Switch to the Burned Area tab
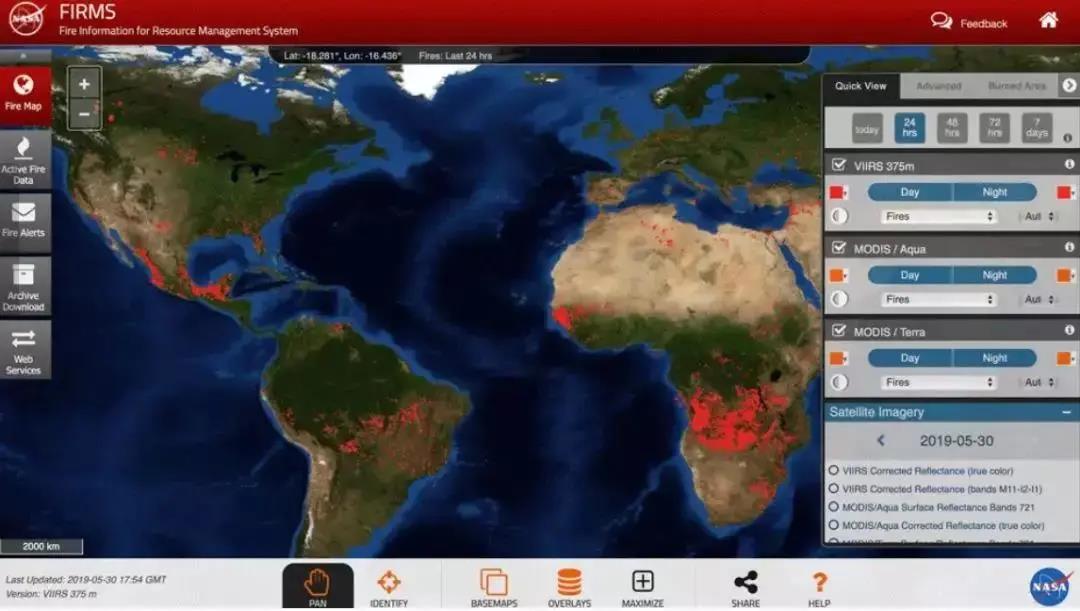The height and width of the screenshot is (611, 1080). click(x=1016, y=86)
